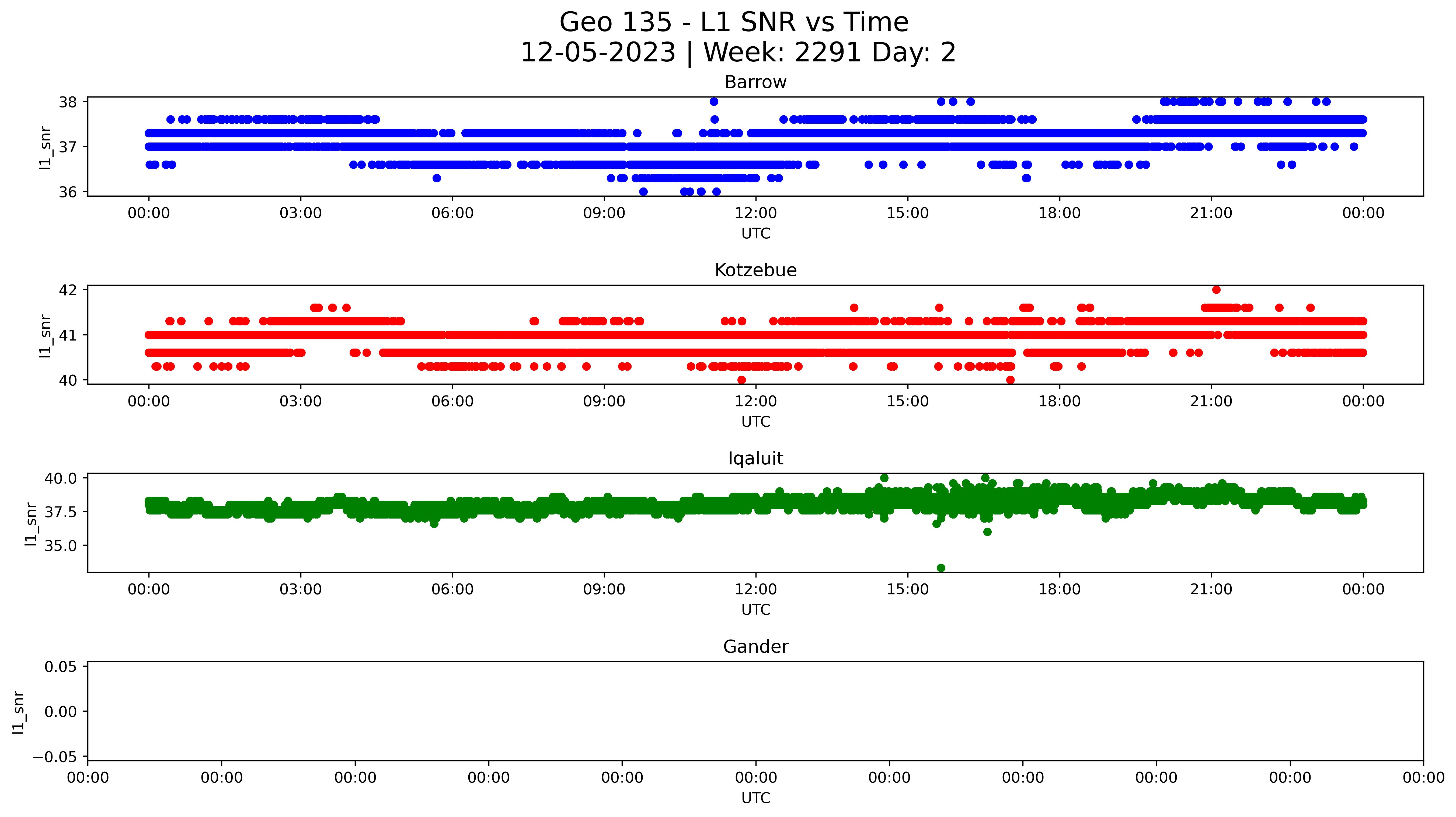
Task: Click the "38" y-tick on the Barrow plot
Action: (68, 102)
